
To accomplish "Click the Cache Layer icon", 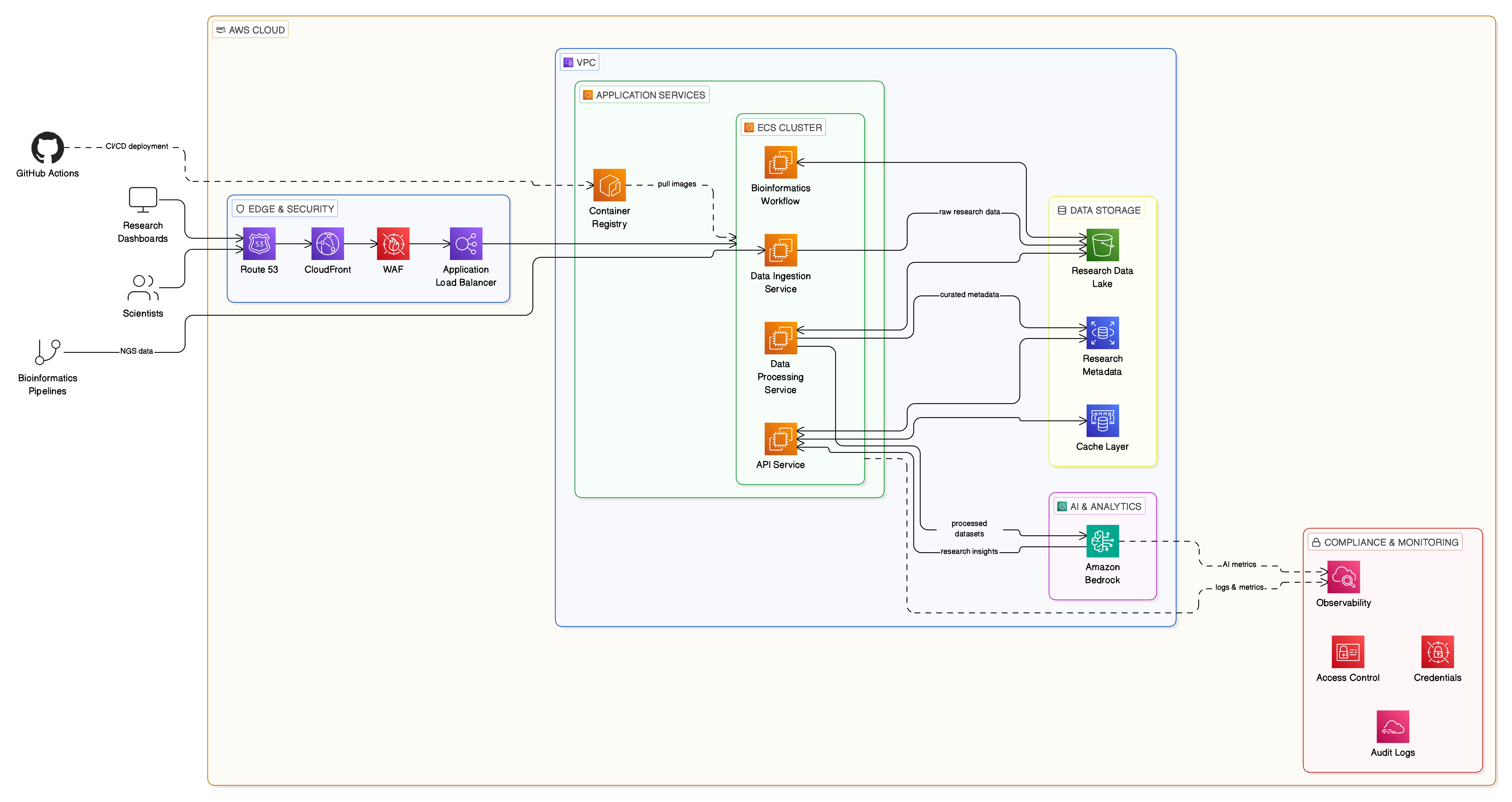I will [1102, 421].
